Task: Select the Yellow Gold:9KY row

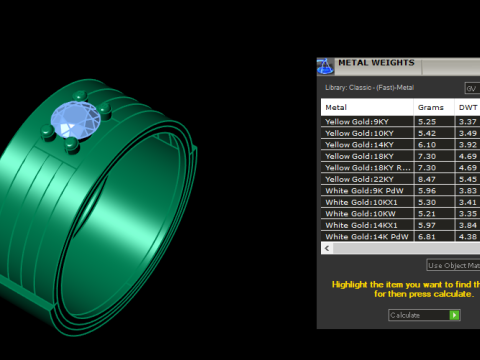Action: click(400, 122)
